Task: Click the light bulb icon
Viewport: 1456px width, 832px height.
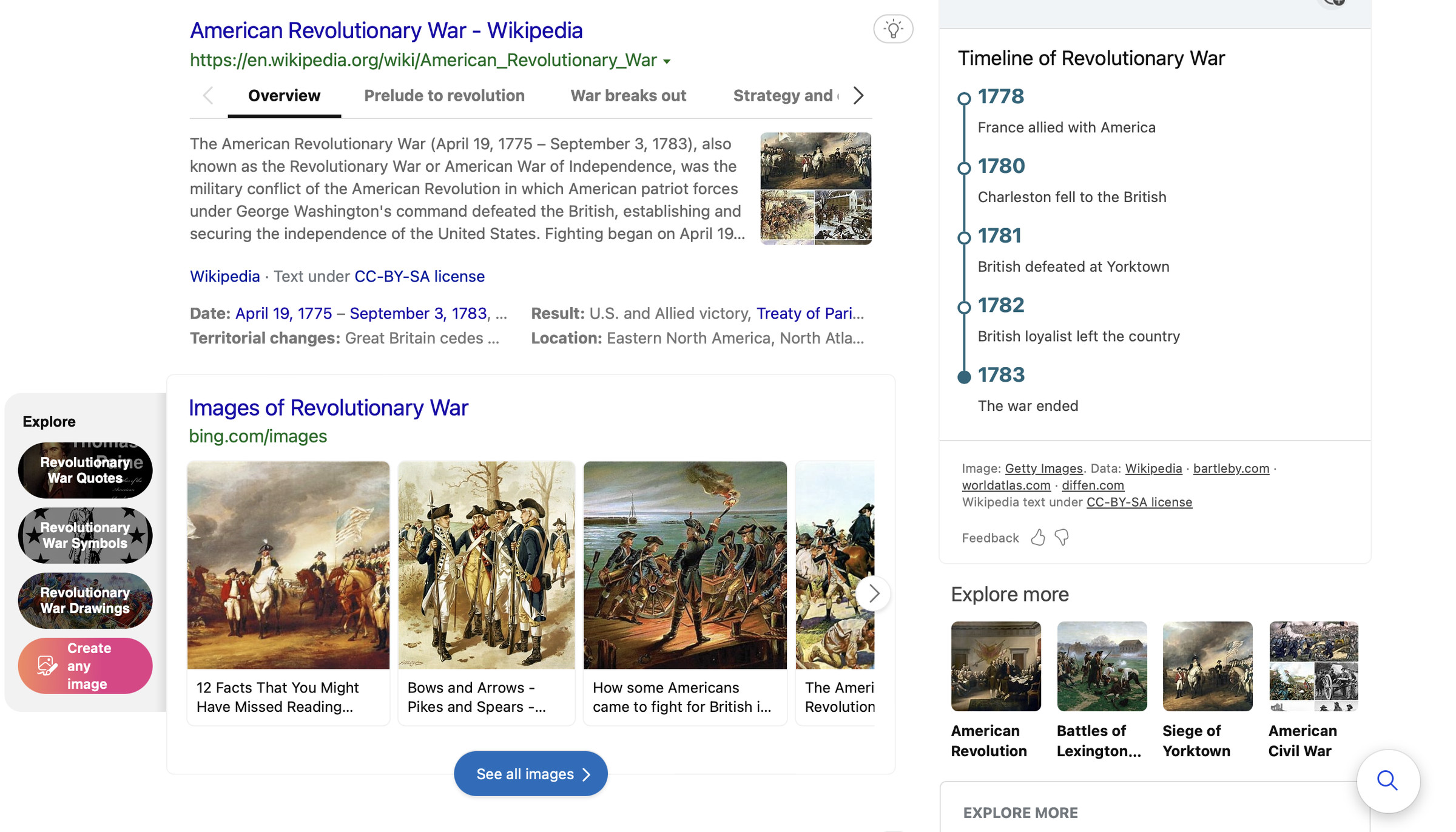Action: (891, 28)
